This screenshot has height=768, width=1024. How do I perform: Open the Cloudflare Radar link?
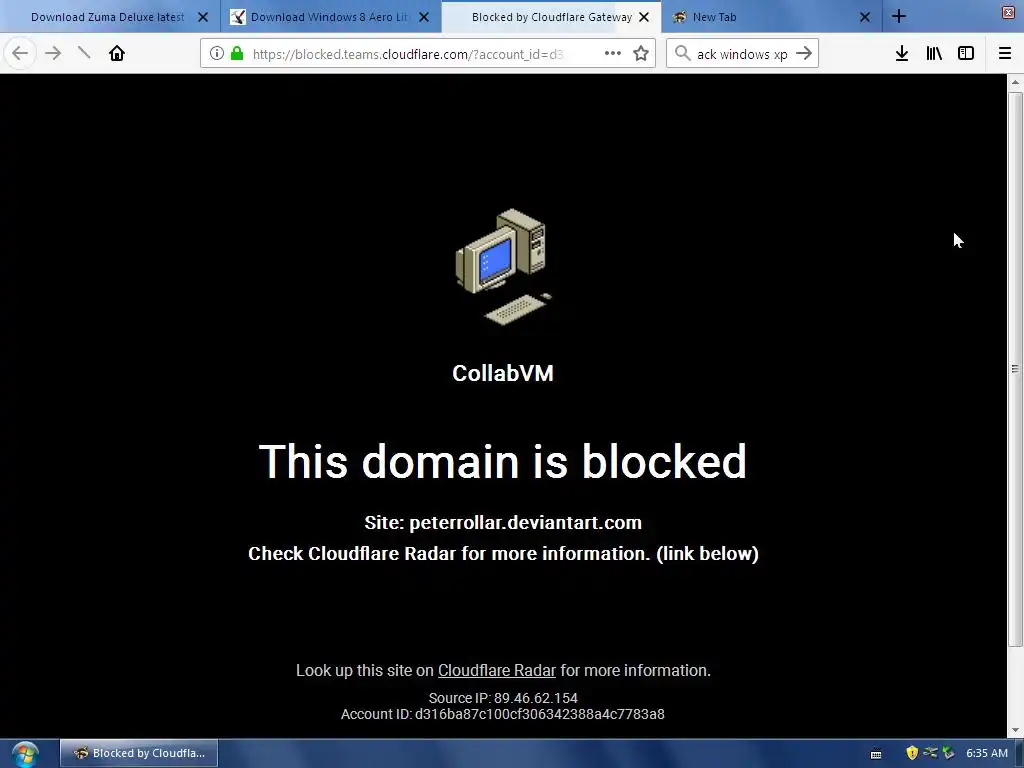point(496,671)
